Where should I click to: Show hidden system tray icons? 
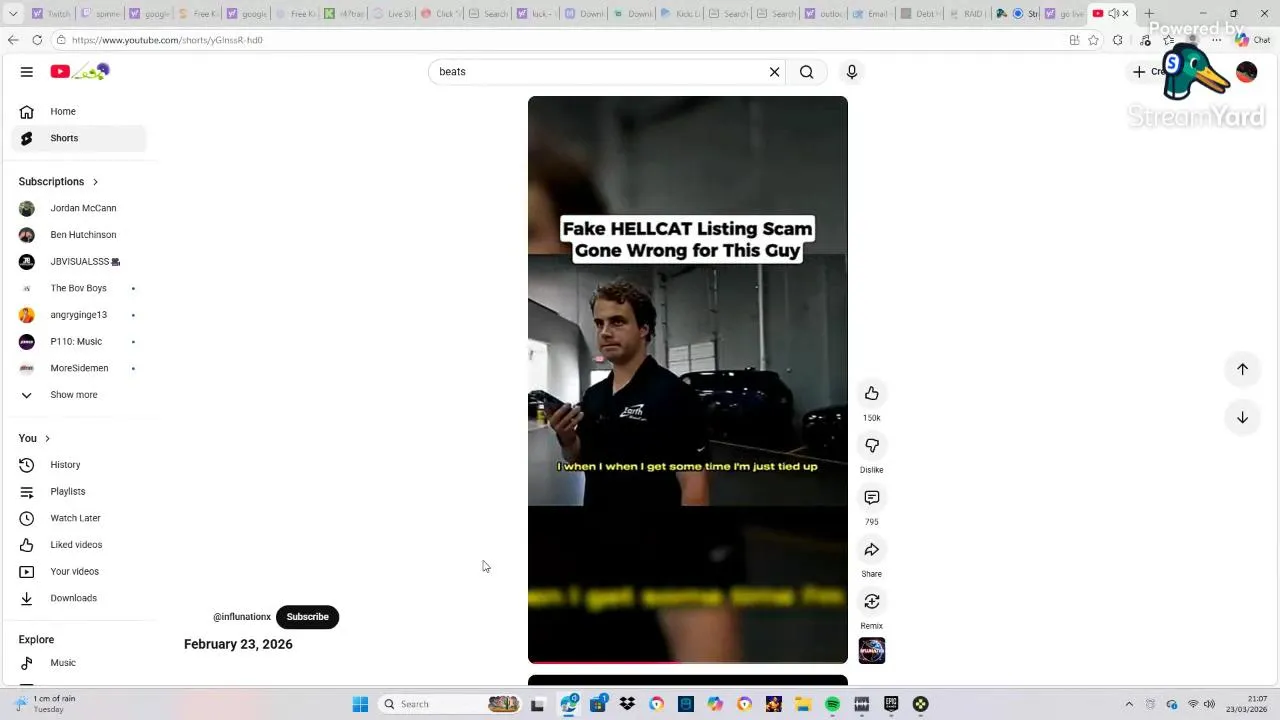coord(1129,705)
